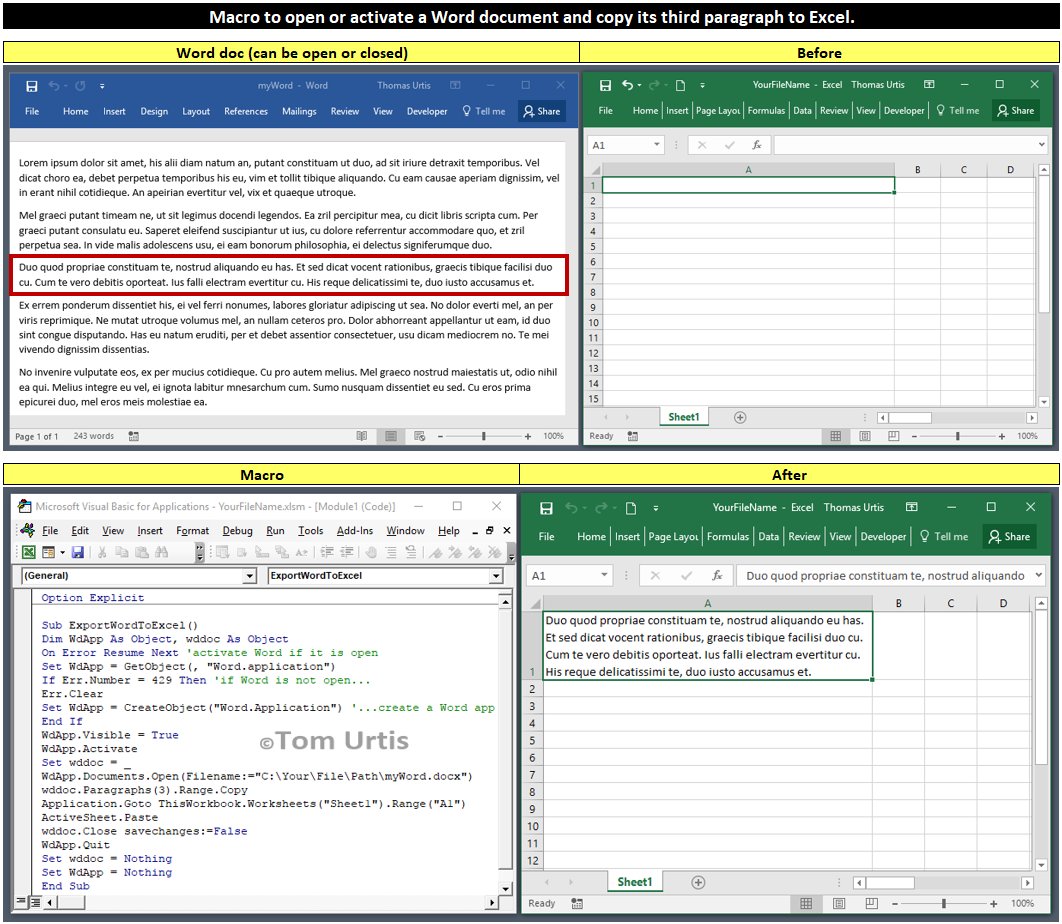This screenshot has height=924, width=1062.
Task: Select Normal view in After Excel status bar
Action: click(x=806, y=903)
